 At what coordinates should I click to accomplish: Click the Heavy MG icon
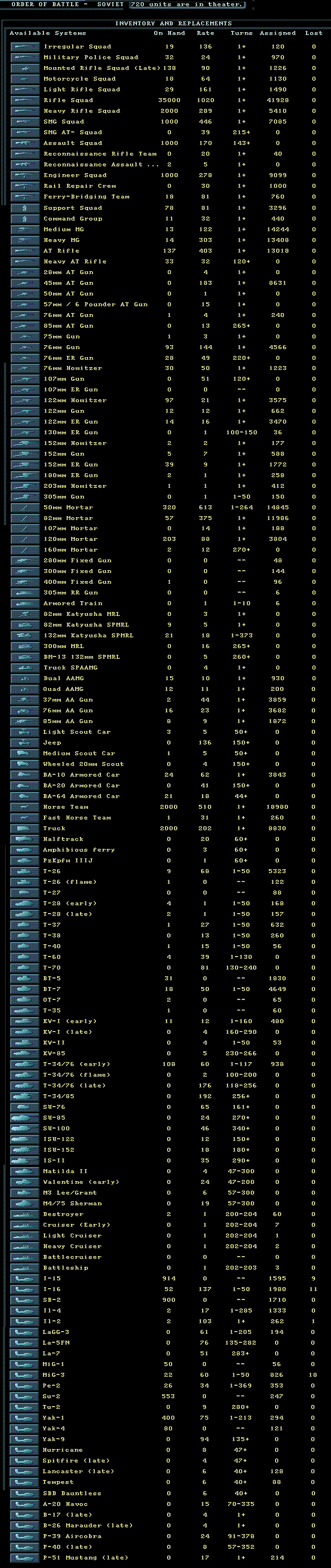[x=25, y=240]
